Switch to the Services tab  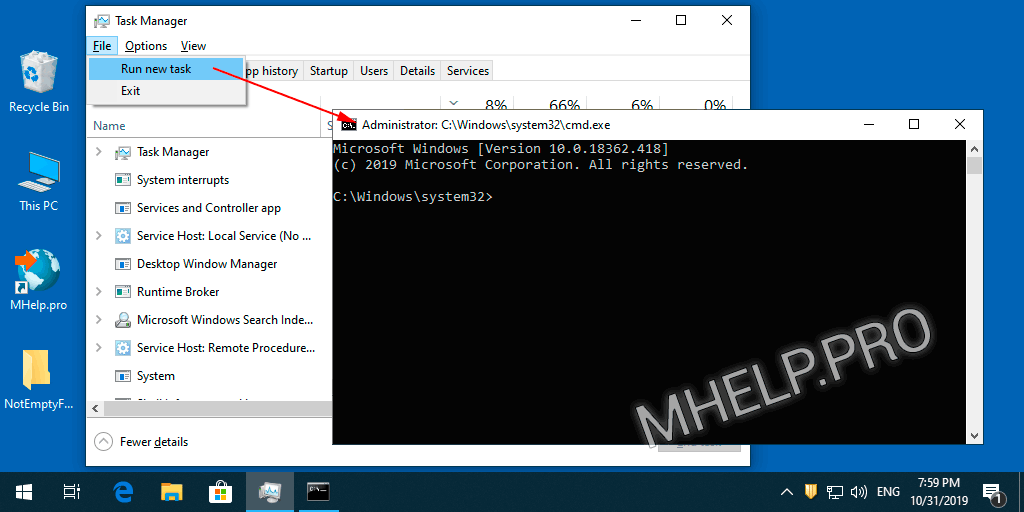coord(468,71)
